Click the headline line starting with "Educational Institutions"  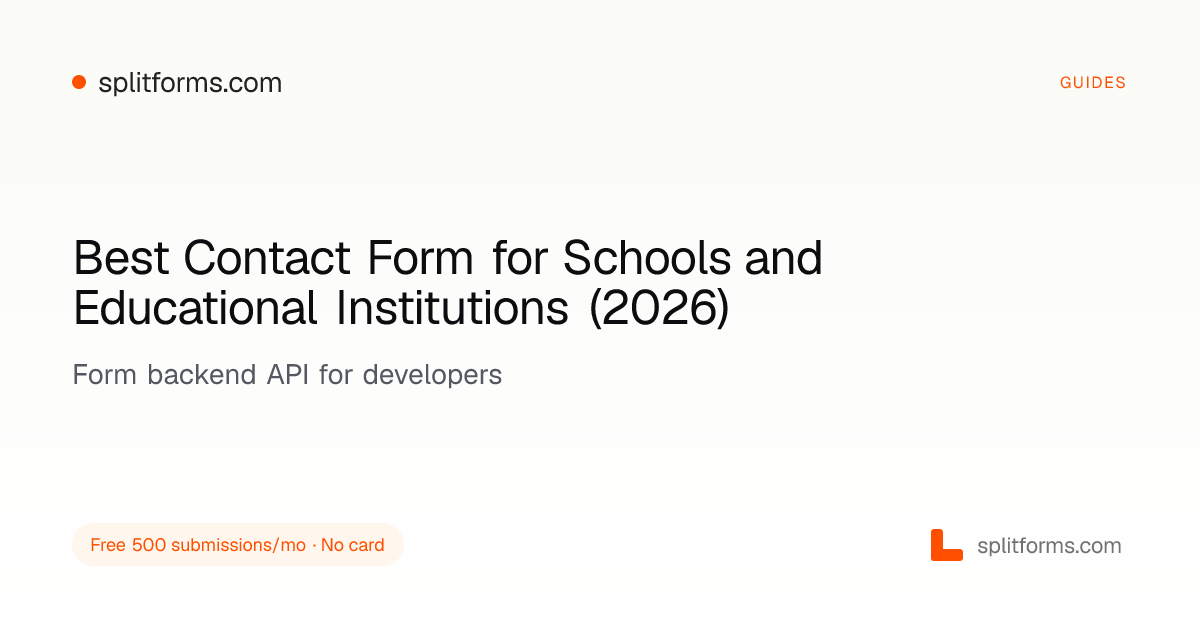(401, 309)
